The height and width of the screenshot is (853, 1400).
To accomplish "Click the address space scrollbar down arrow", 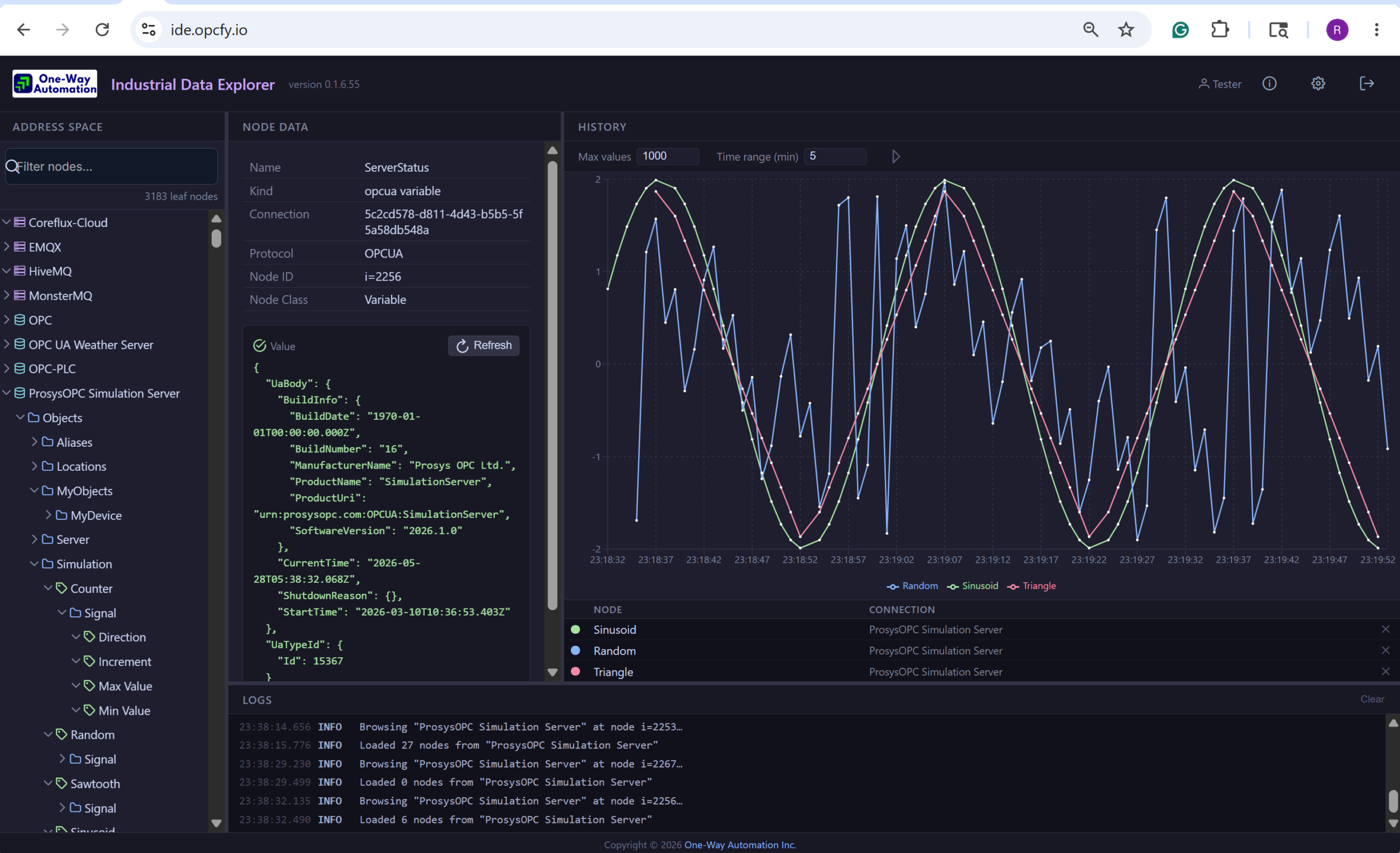I will (x=216, y=823).
